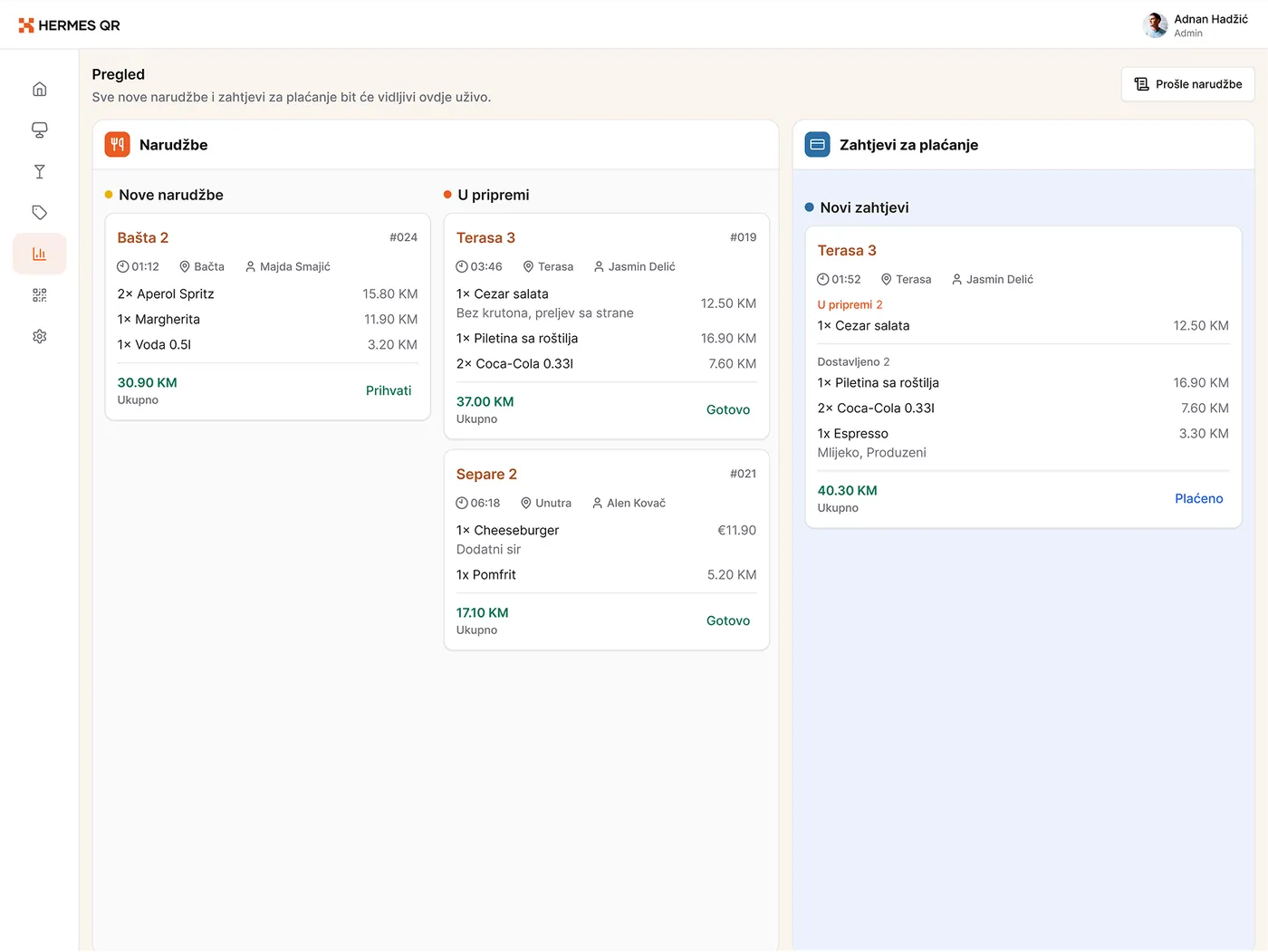The width and height of the screenshot is (1268, 952).
Task: Click the orange fork-and-knife Narudžbe icon
Action: point(118,144)
